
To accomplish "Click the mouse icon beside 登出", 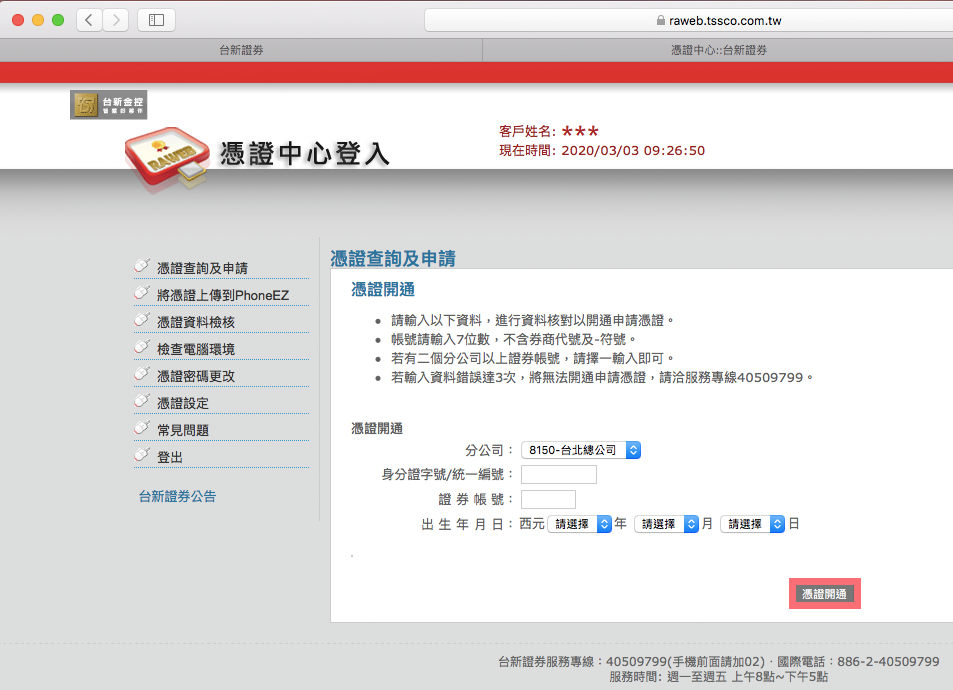I will (142, 455).
